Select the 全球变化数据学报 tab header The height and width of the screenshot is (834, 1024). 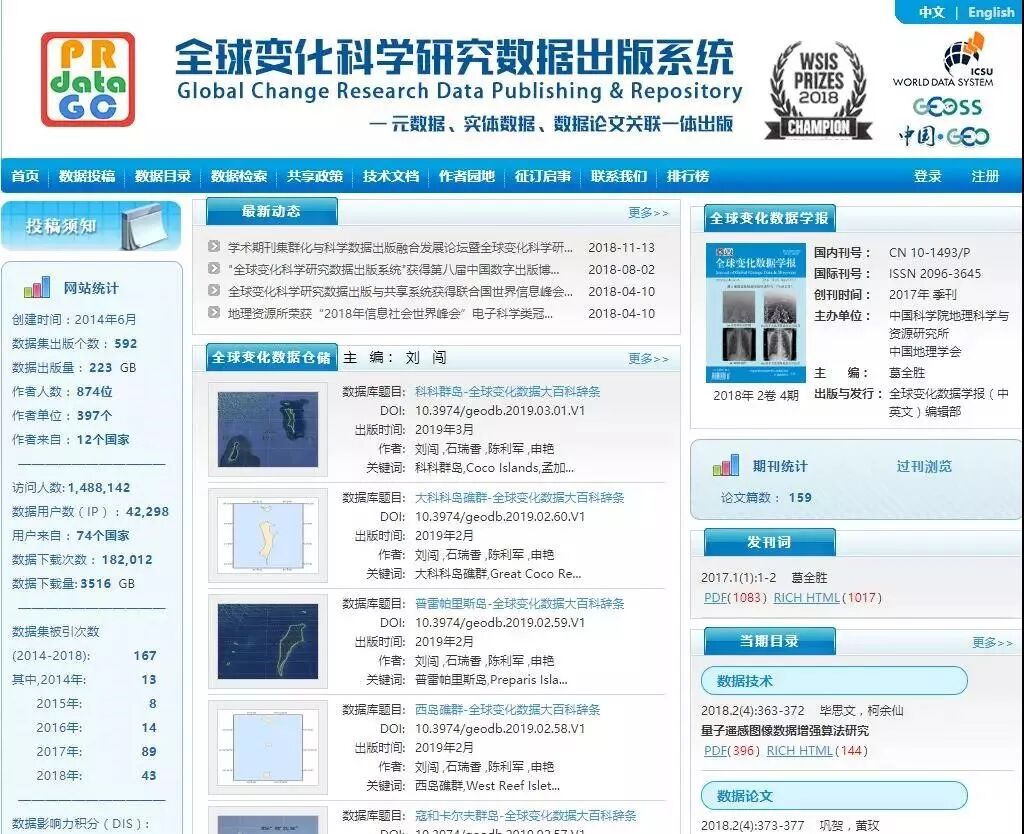(769, 218)
